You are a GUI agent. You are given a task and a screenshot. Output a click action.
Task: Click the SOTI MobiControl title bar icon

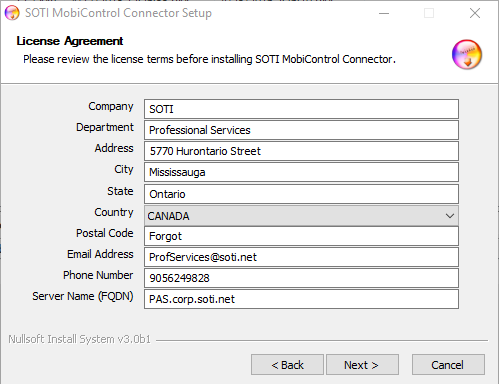click(12, 13)
